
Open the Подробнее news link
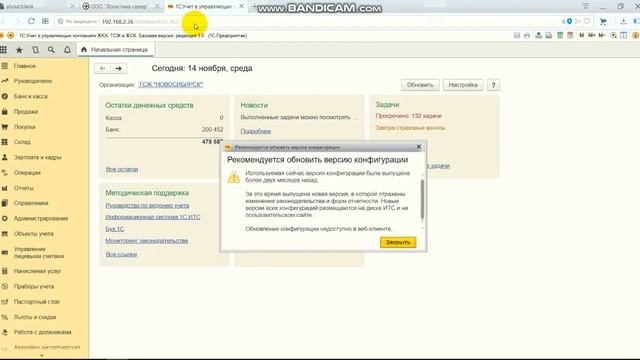point(256,131)
